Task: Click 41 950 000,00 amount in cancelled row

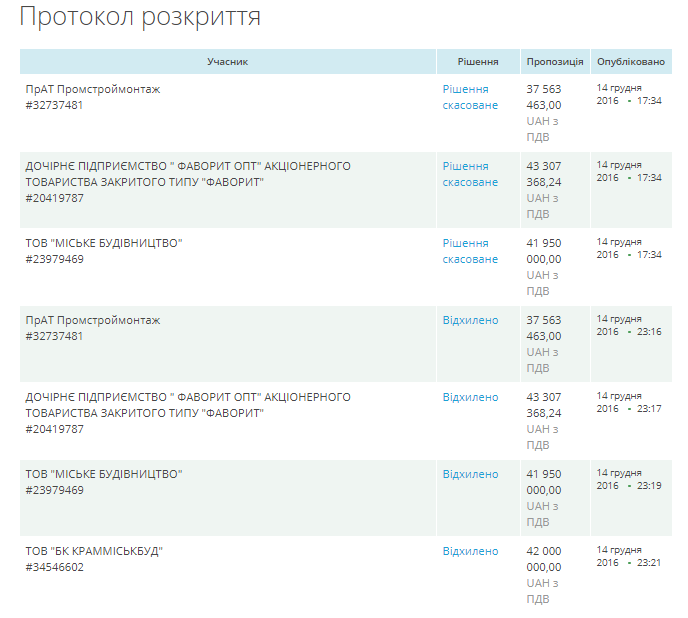Action: tap(544, 251)
